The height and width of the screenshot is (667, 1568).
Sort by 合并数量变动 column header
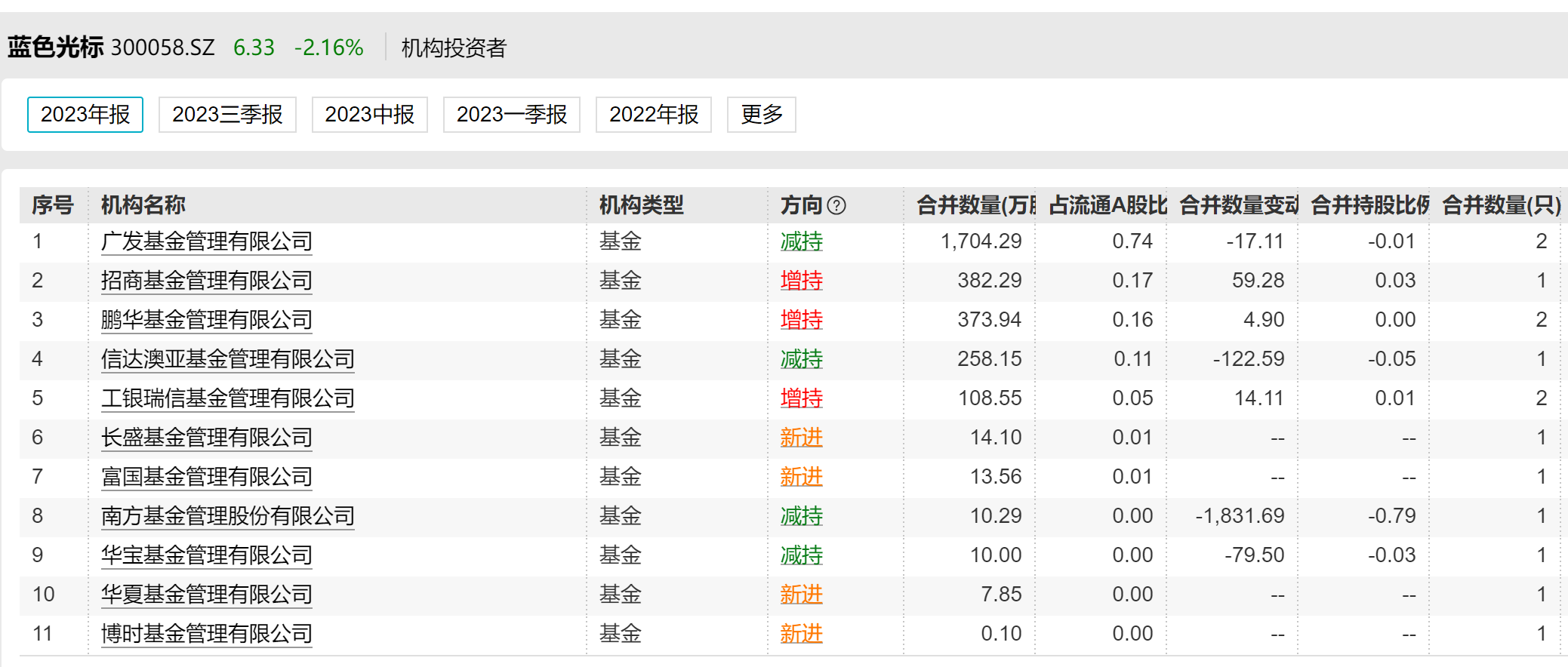[1239, 205]
